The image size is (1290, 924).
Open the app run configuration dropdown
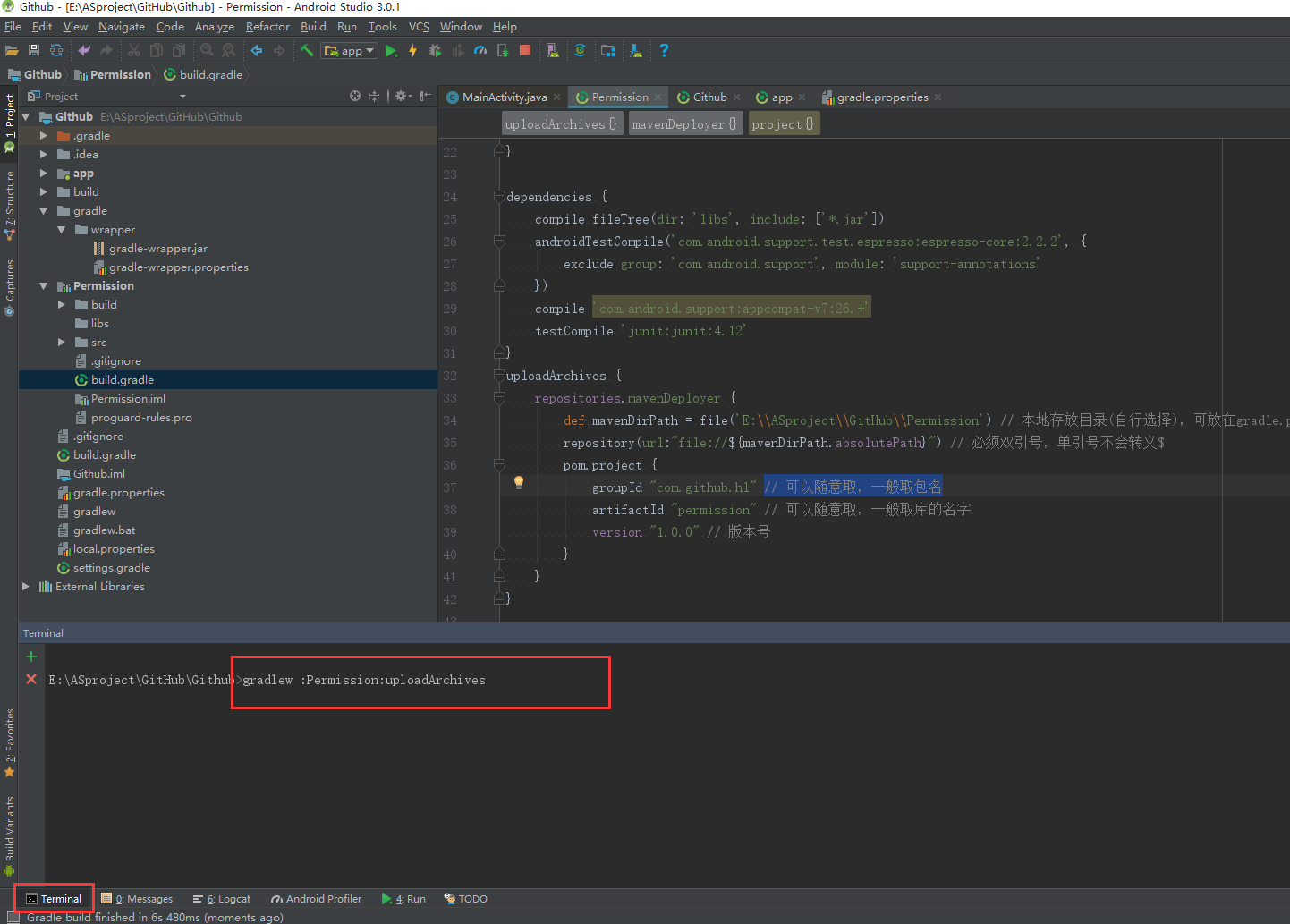[x=350, y=51]
